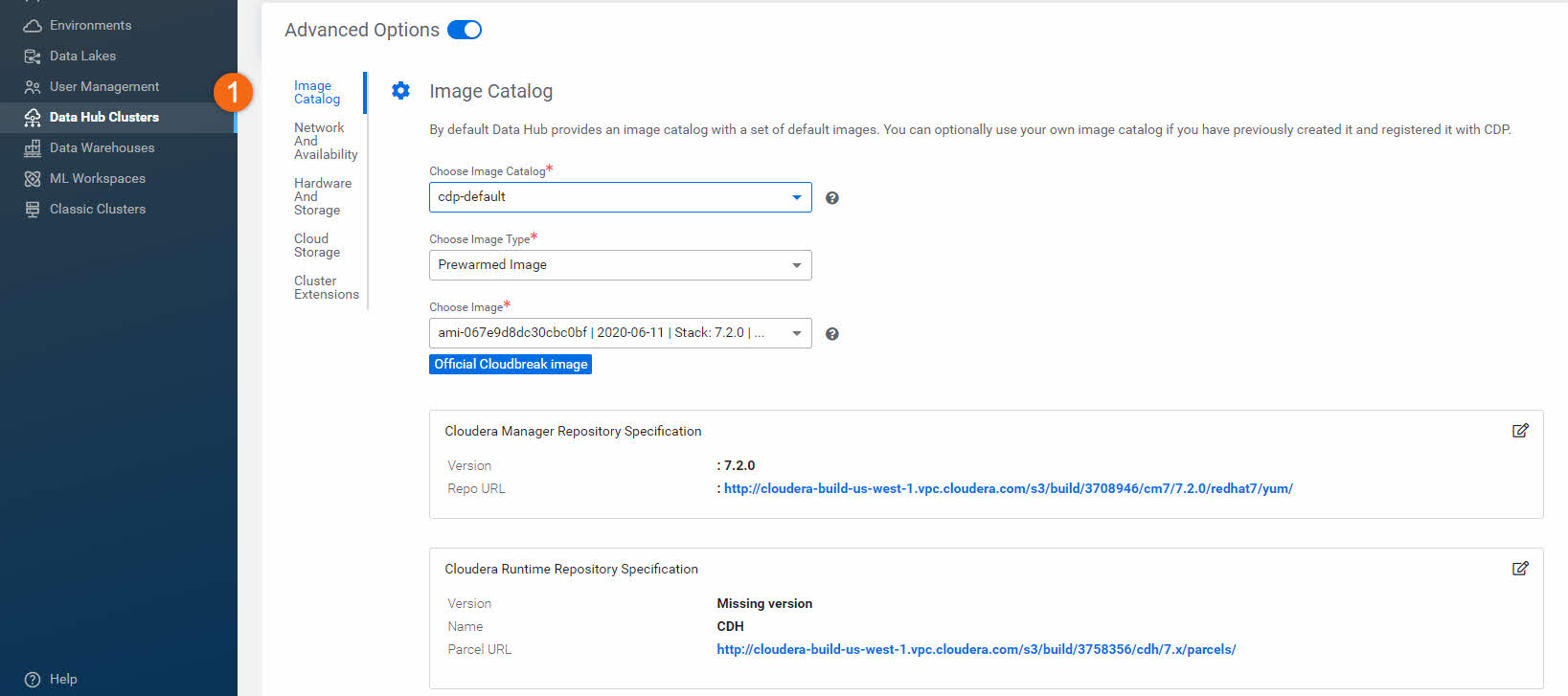Viewport: 1568px width, 696px height.
Task: Switch to Hardware And Storage tab
Action: point(323,197)
